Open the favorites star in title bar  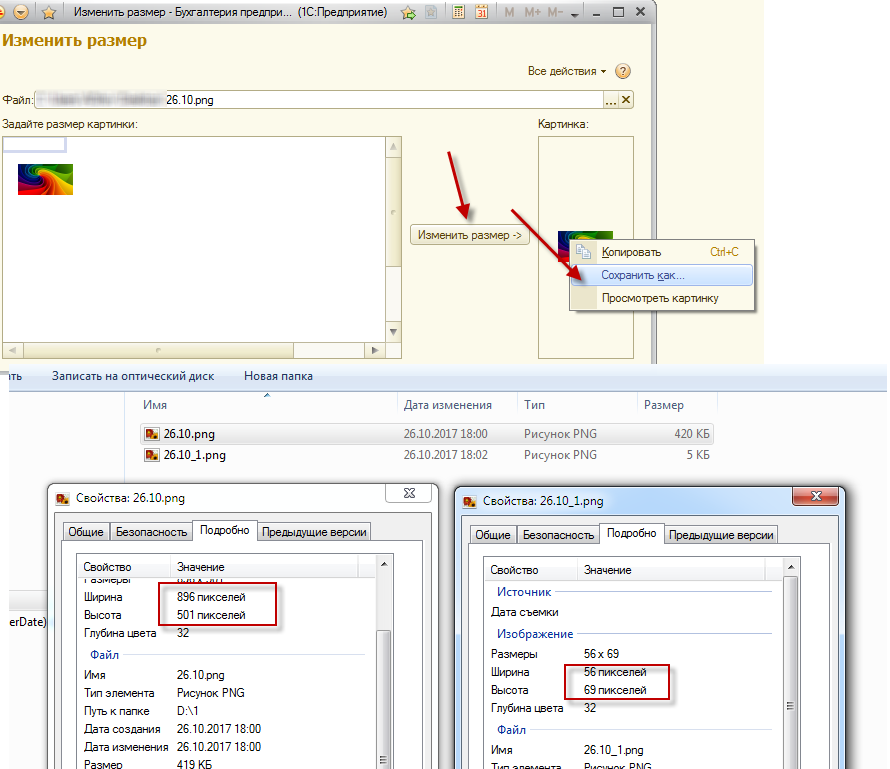click(x=49, y=12)
